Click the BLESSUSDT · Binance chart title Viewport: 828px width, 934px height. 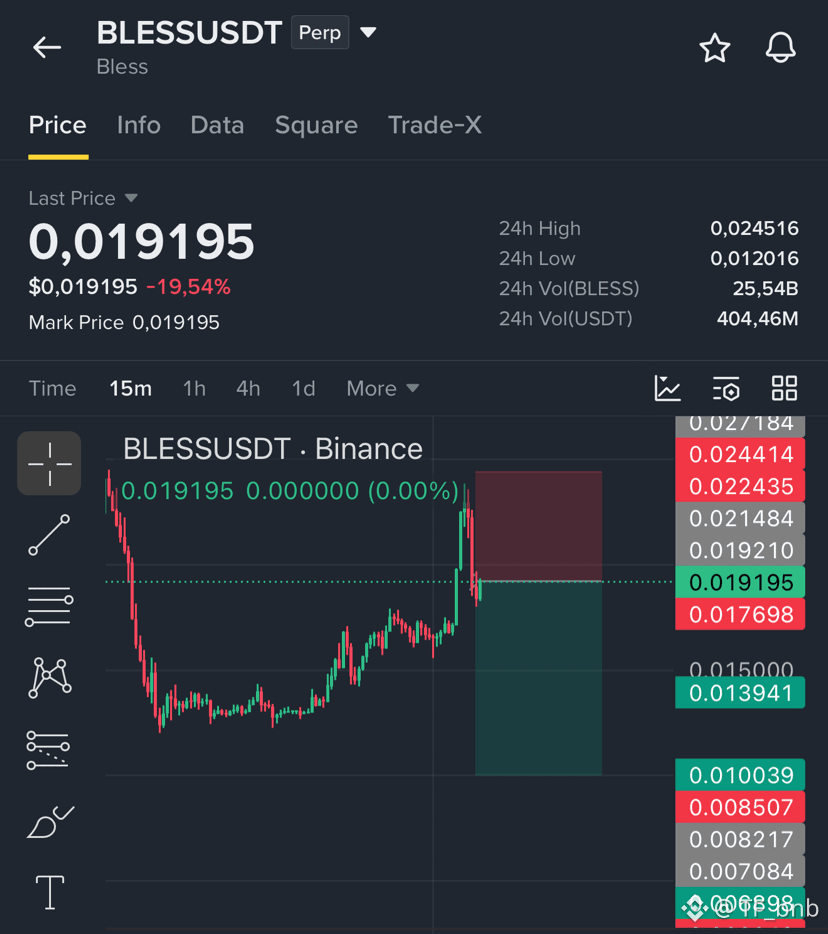[273, 449]
